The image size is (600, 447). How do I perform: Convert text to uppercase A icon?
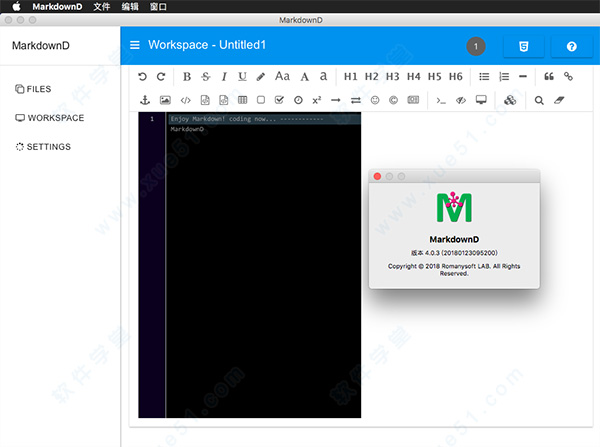point(305,77)
